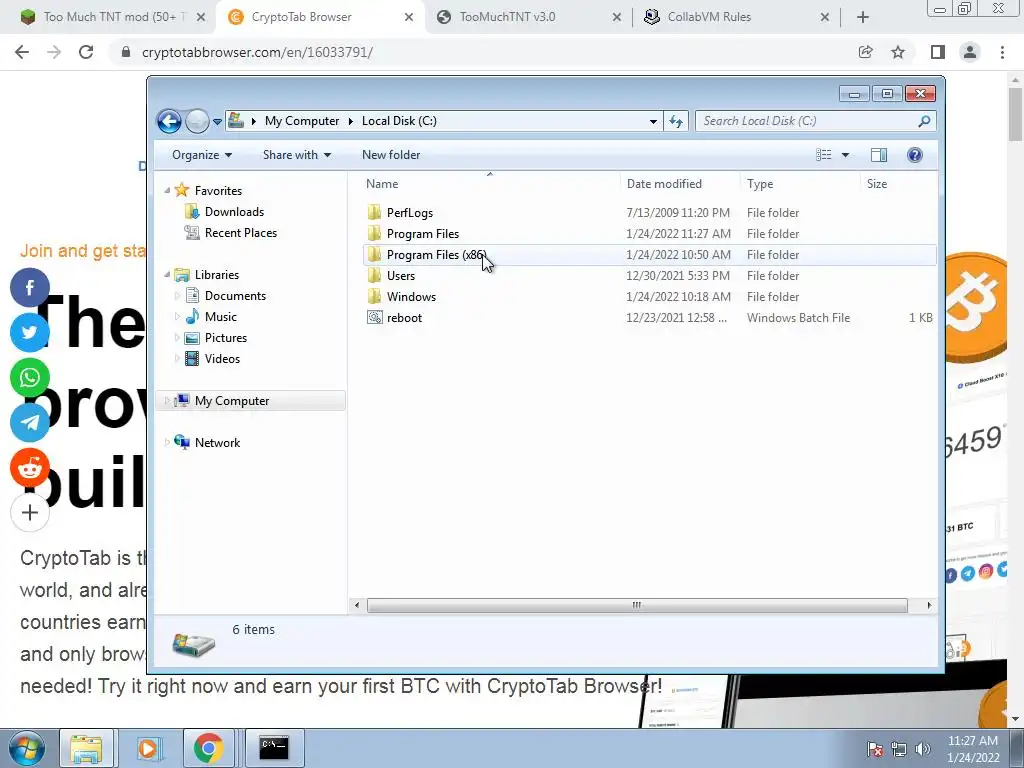Select the Documents library
The height and width of the screenshot is (768, 1024).
click(x=226, y=296)
